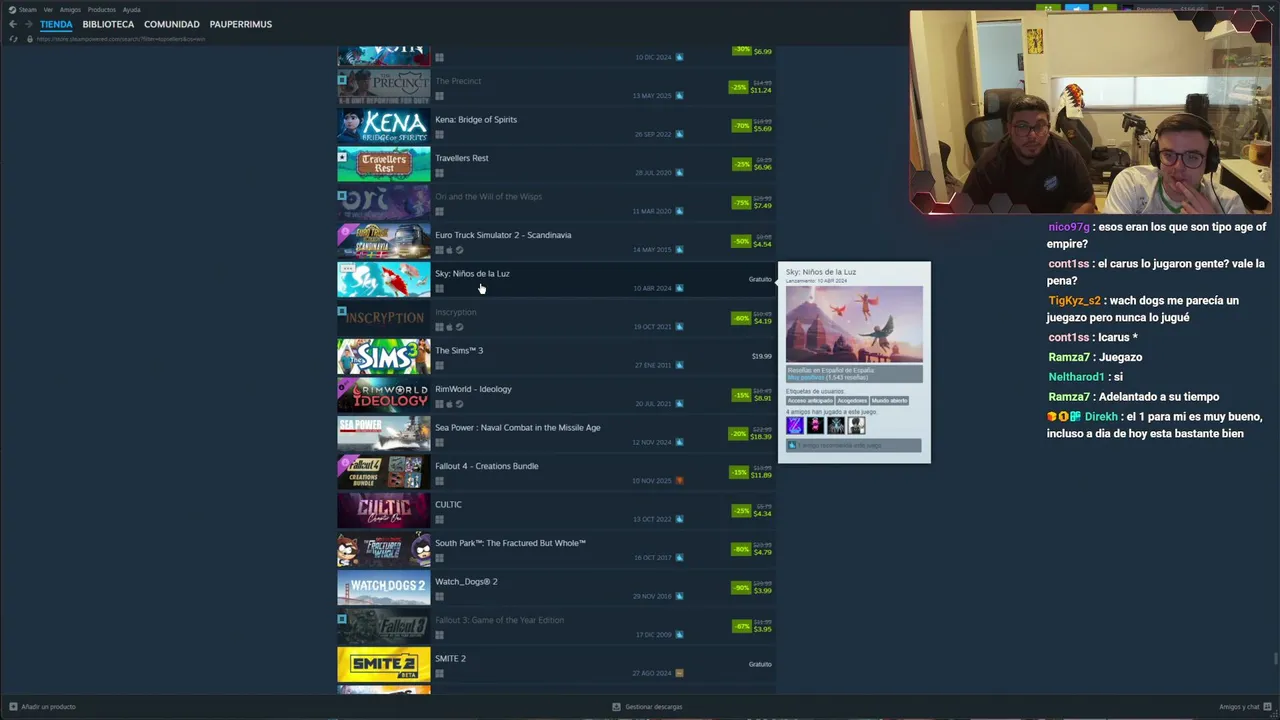Click the store URL address bar
This screenshot has width=1280, height=720.
coord(120,39)
